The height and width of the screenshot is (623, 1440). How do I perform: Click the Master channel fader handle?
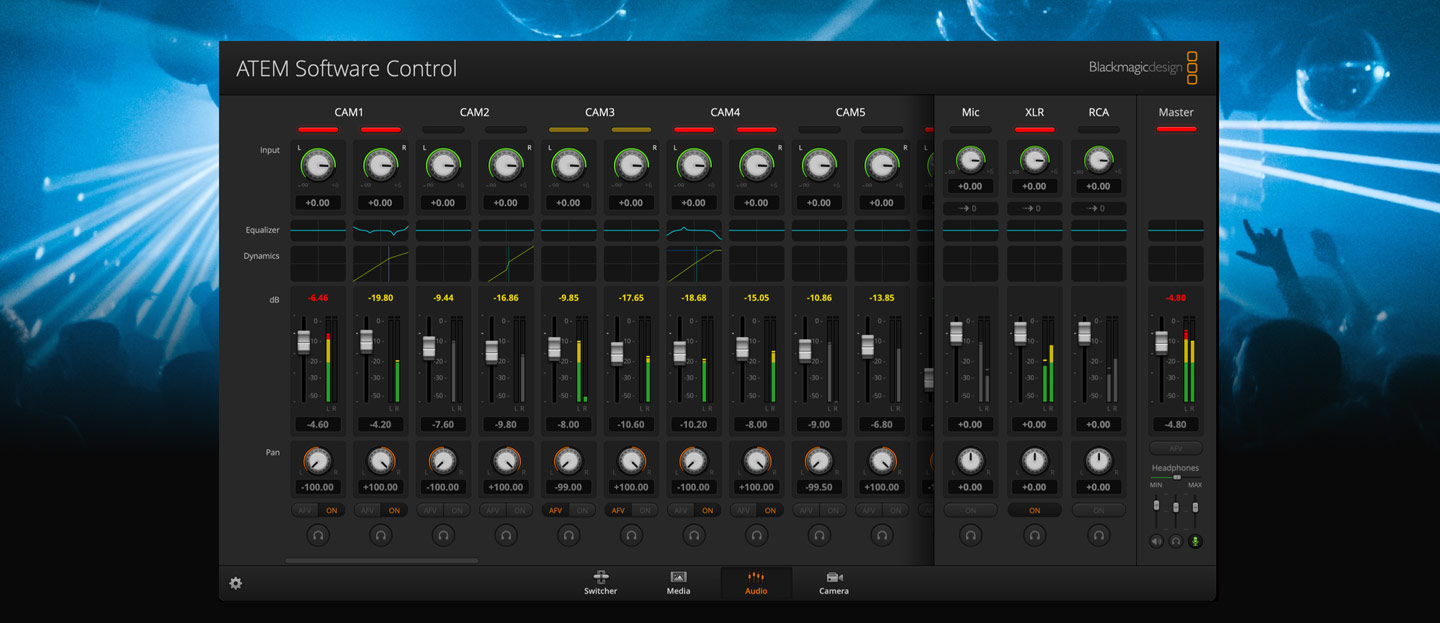[1161, 342]
